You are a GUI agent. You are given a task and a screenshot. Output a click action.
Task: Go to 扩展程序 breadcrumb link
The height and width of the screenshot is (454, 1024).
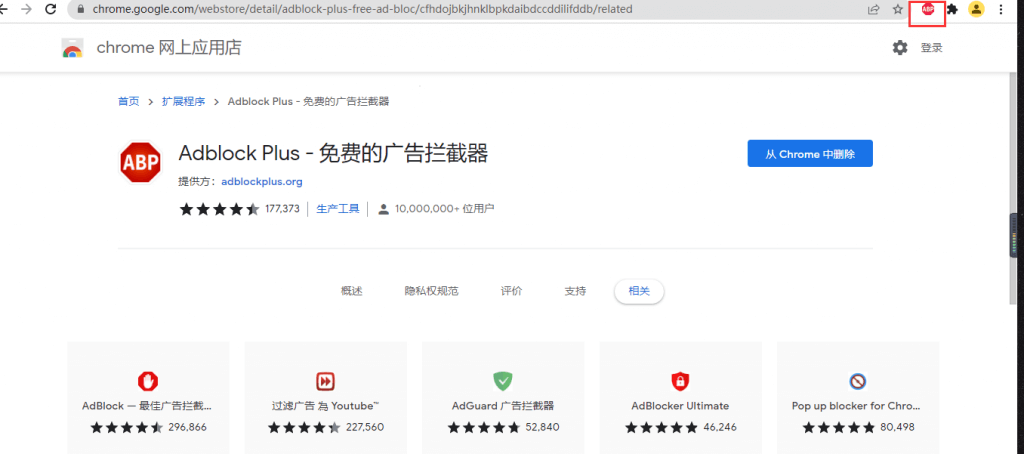184,101
